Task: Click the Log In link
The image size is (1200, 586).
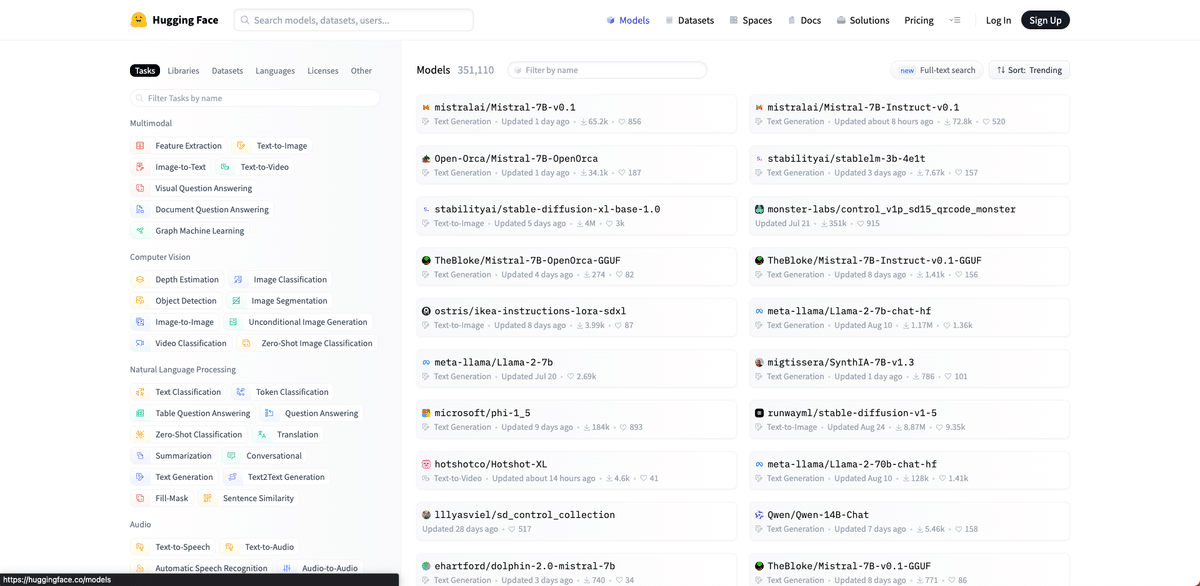Action: tap(998, 20)
